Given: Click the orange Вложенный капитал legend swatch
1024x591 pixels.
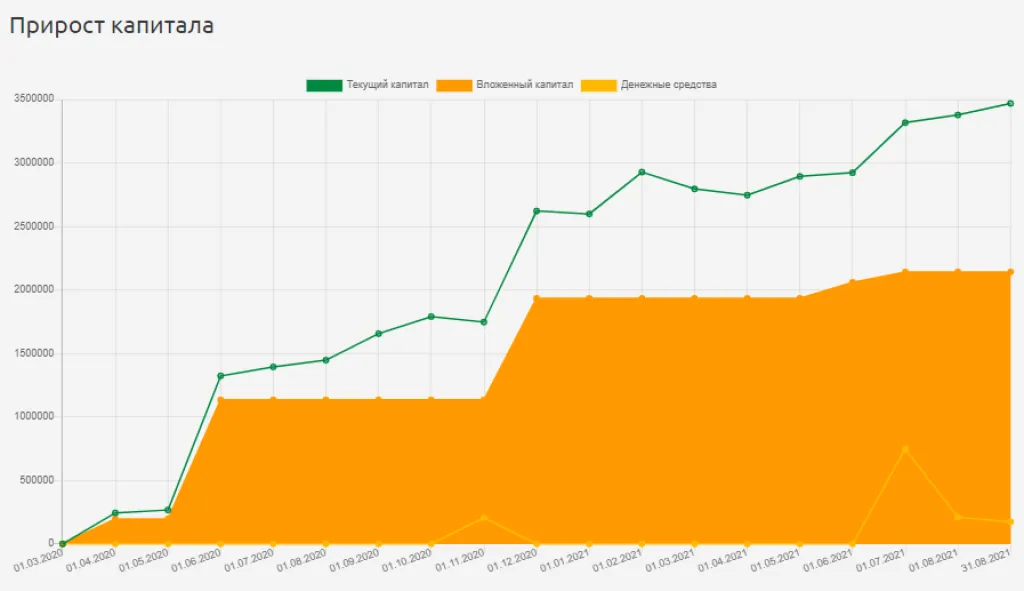Looking at the screenshot, I should [453, 85].
